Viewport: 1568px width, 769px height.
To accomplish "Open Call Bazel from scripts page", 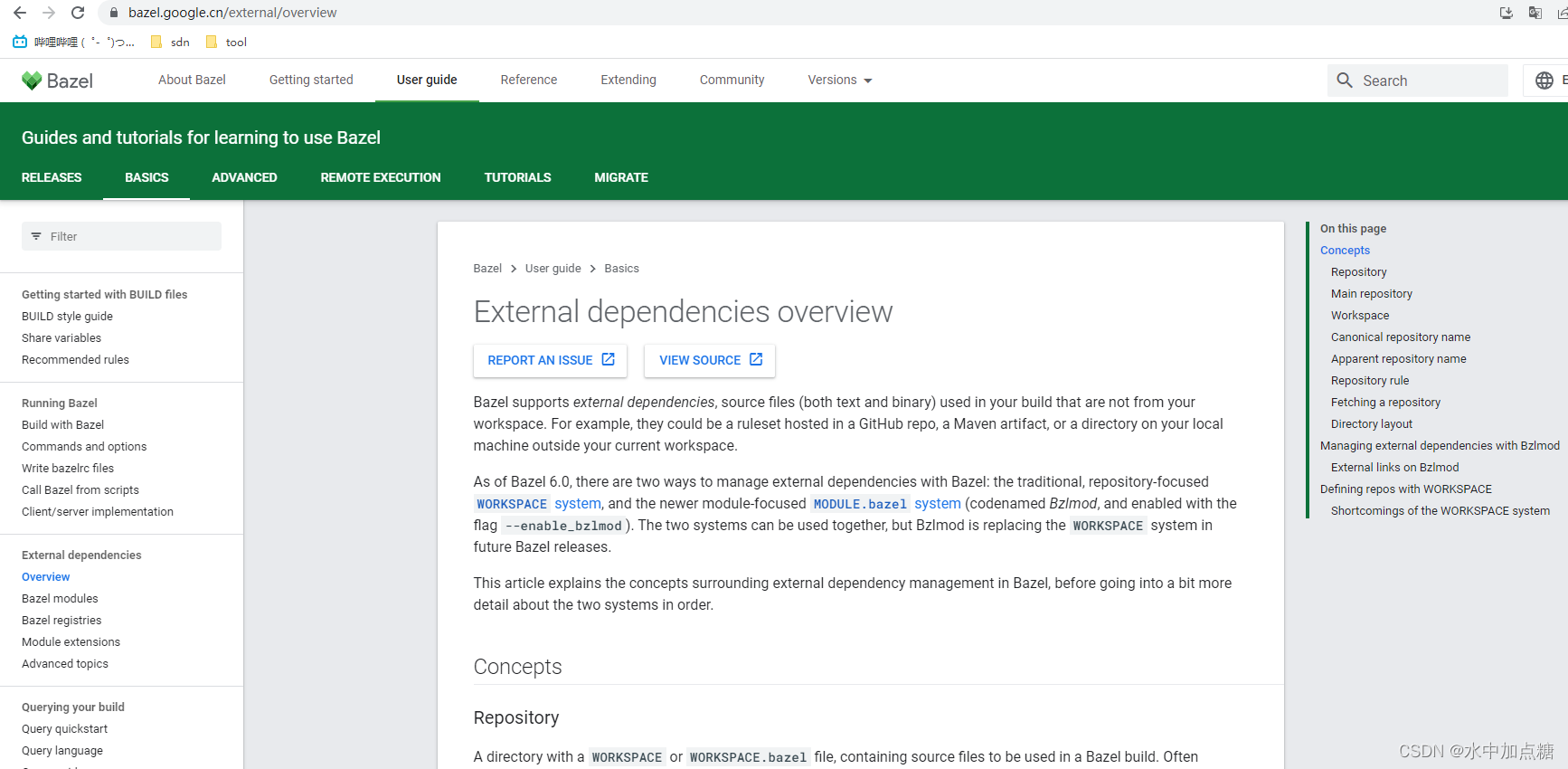I will (80, 490).
